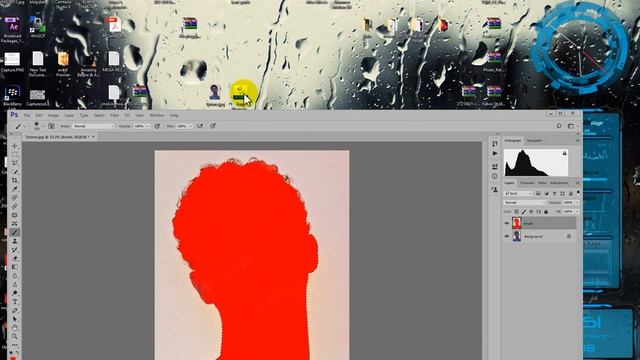This screenshot has height=360, width=640.
Task: Open the WinSCP shortcut on desktop
Action: 37,24
